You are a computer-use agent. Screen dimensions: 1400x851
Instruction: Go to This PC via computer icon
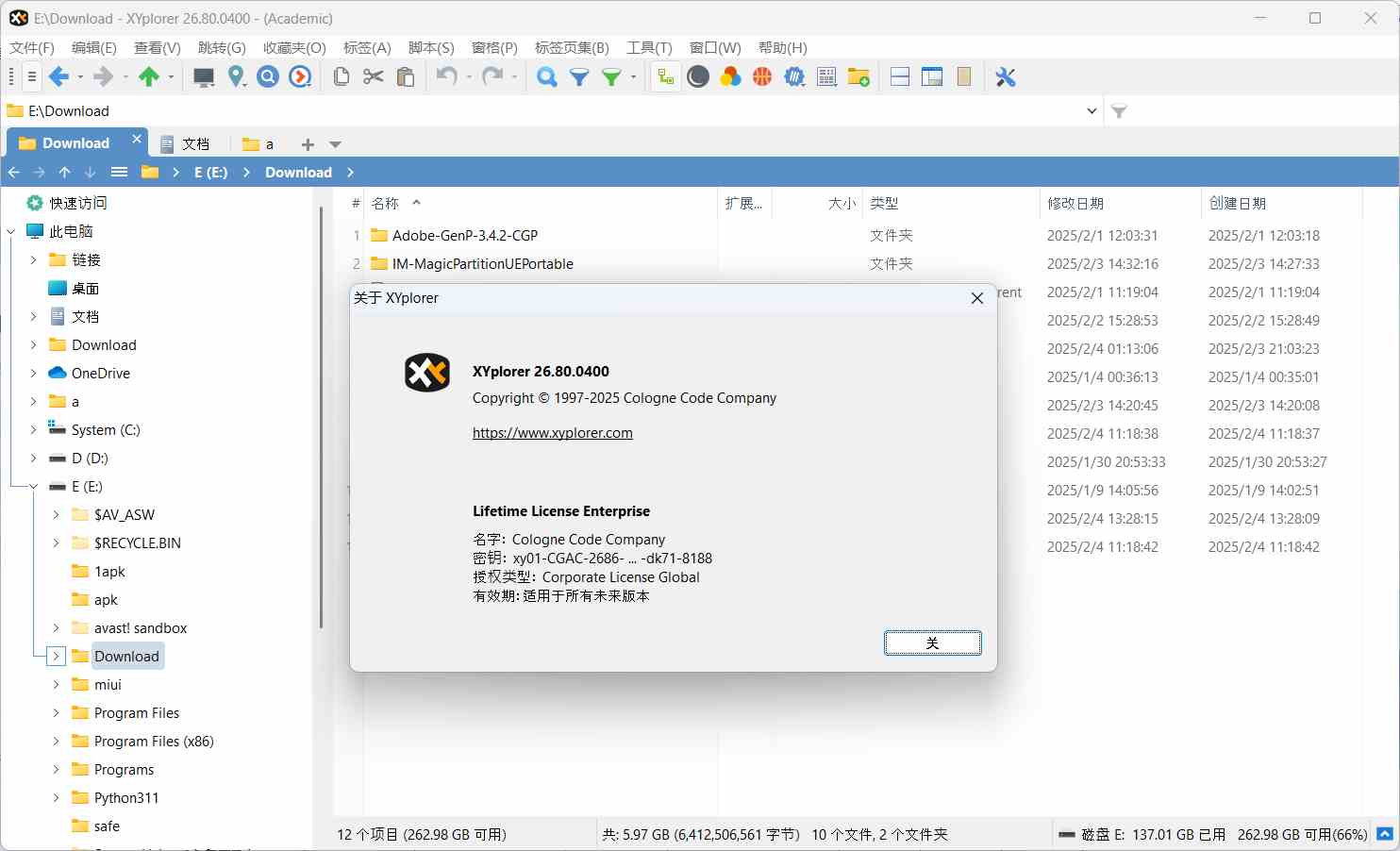(204, 77)
